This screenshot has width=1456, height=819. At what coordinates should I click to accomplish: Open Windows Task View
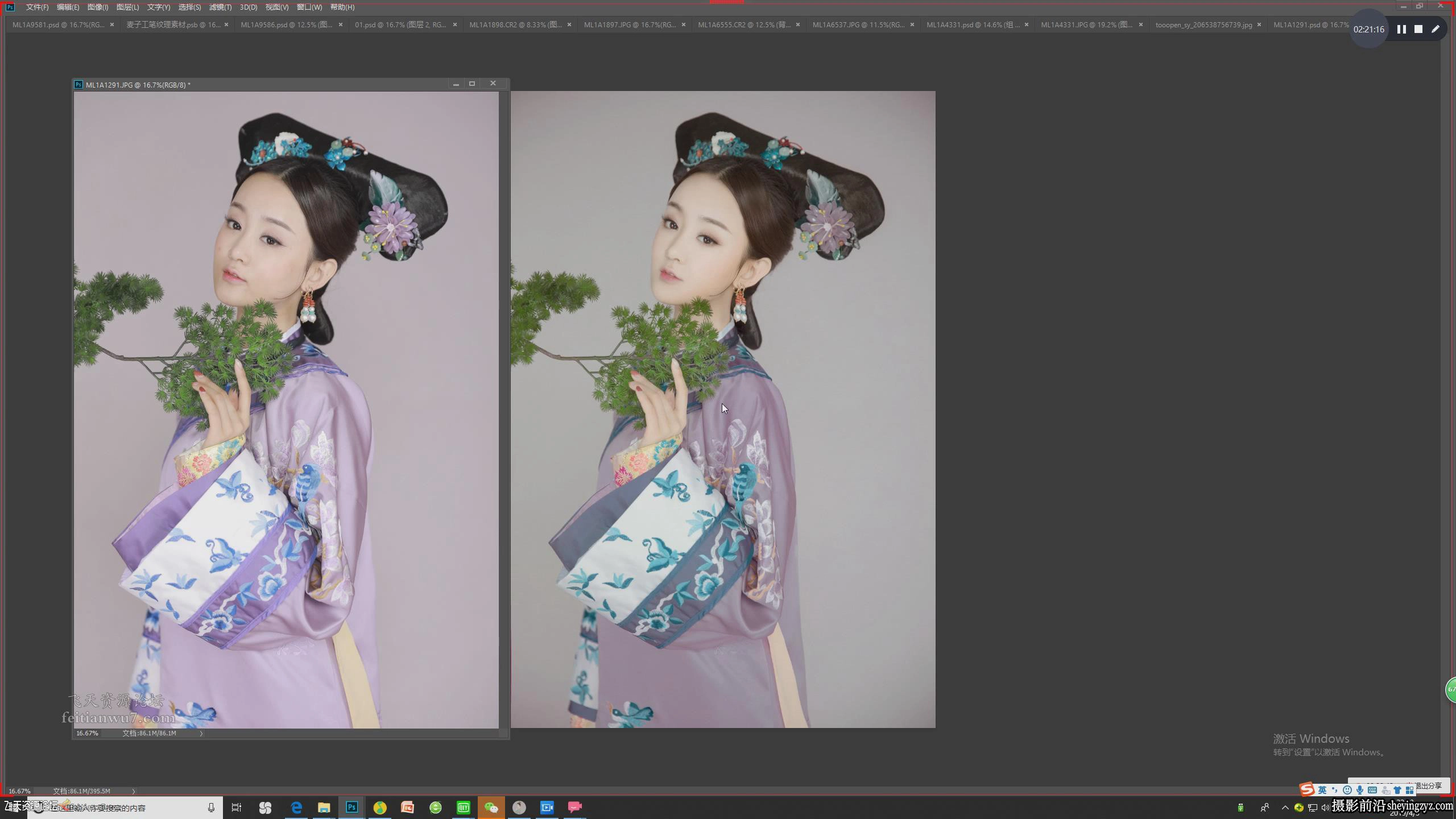coord(237,808)
